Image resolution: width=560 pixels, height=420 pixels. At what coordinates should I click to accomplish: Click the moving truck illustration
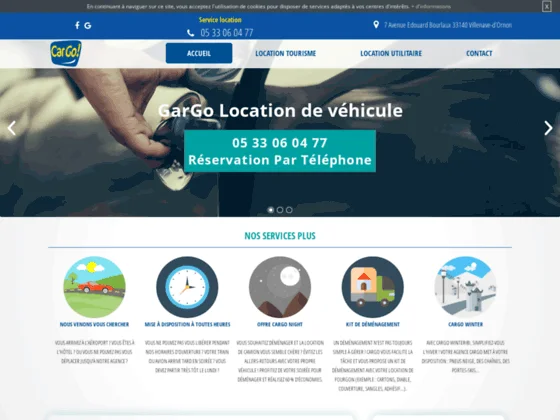tap(372, 287)
